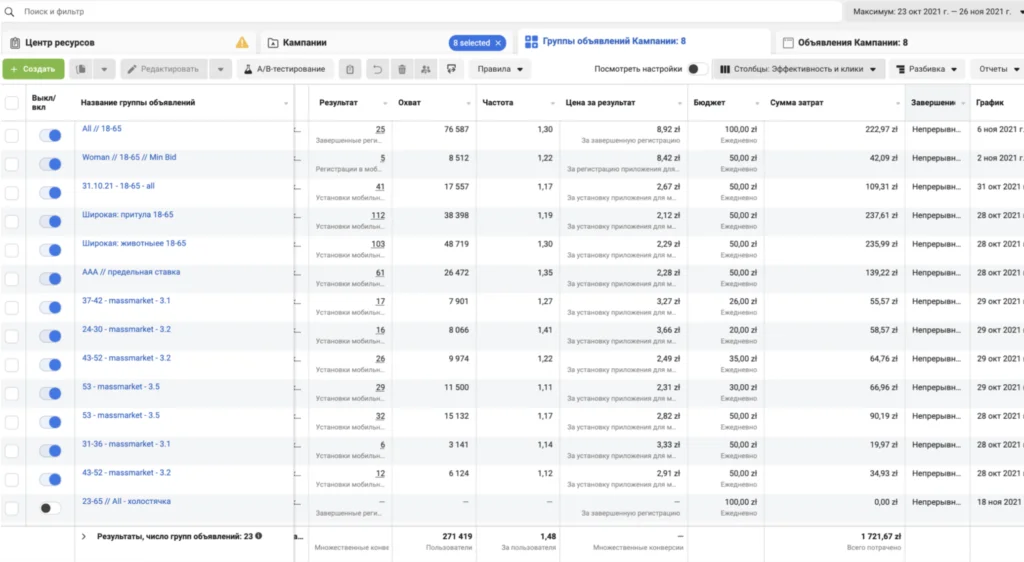The width and height of the screenshot is (1024, 562).
Task: Click the audience people icon in toolbar
Action: click(x=426, y=69)
